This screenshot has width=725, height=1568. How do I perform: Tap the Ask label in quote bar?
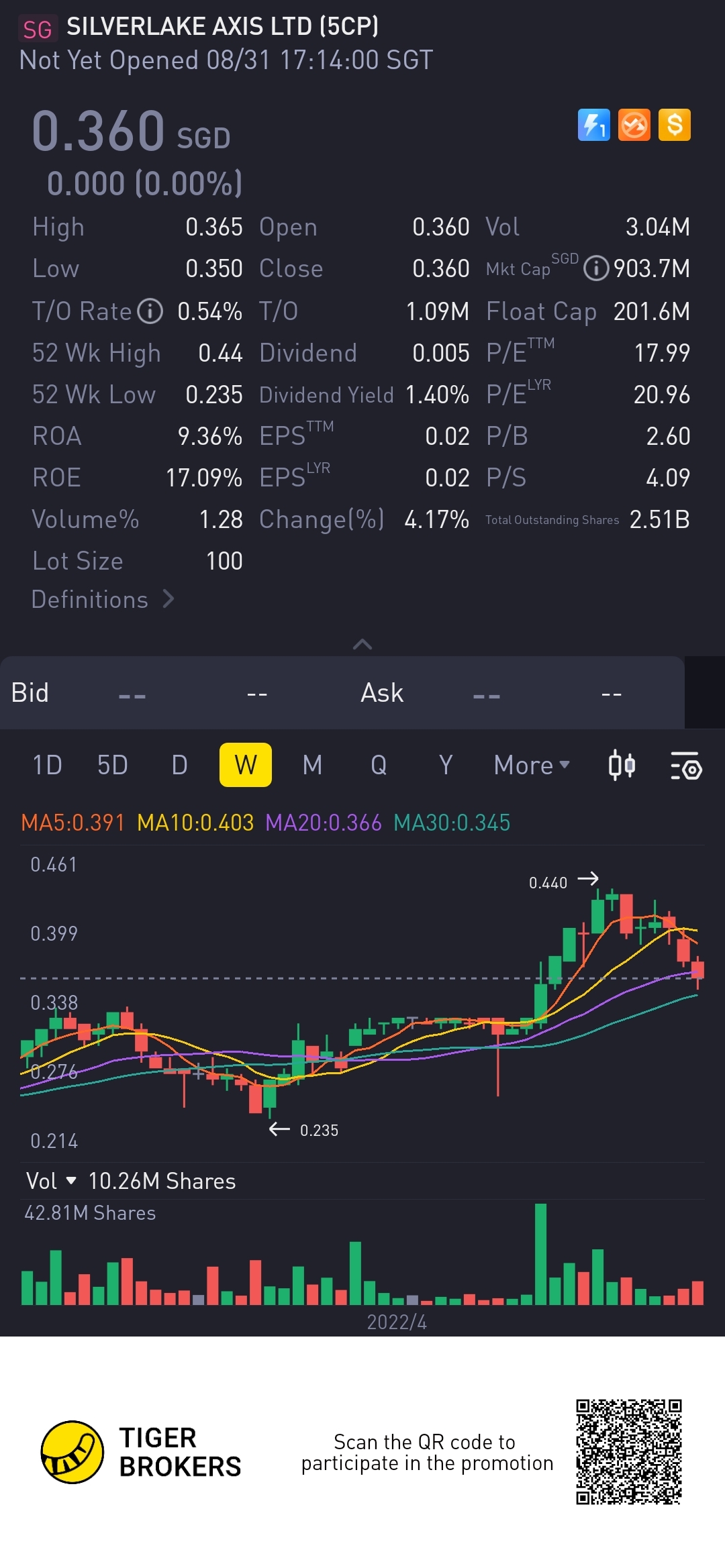coord(382,692)
